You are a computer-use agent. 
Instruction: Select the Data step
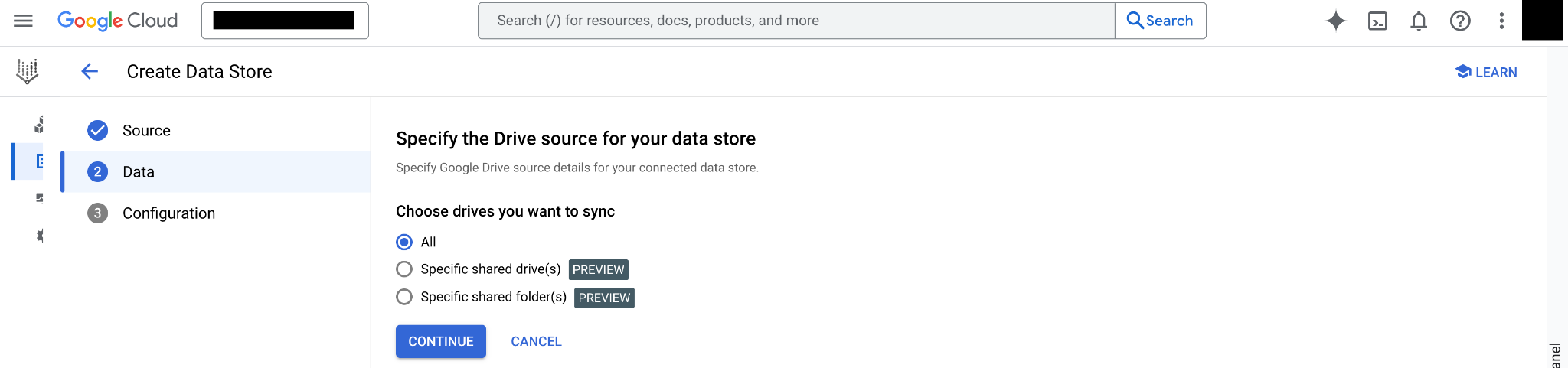pos(139,172)
